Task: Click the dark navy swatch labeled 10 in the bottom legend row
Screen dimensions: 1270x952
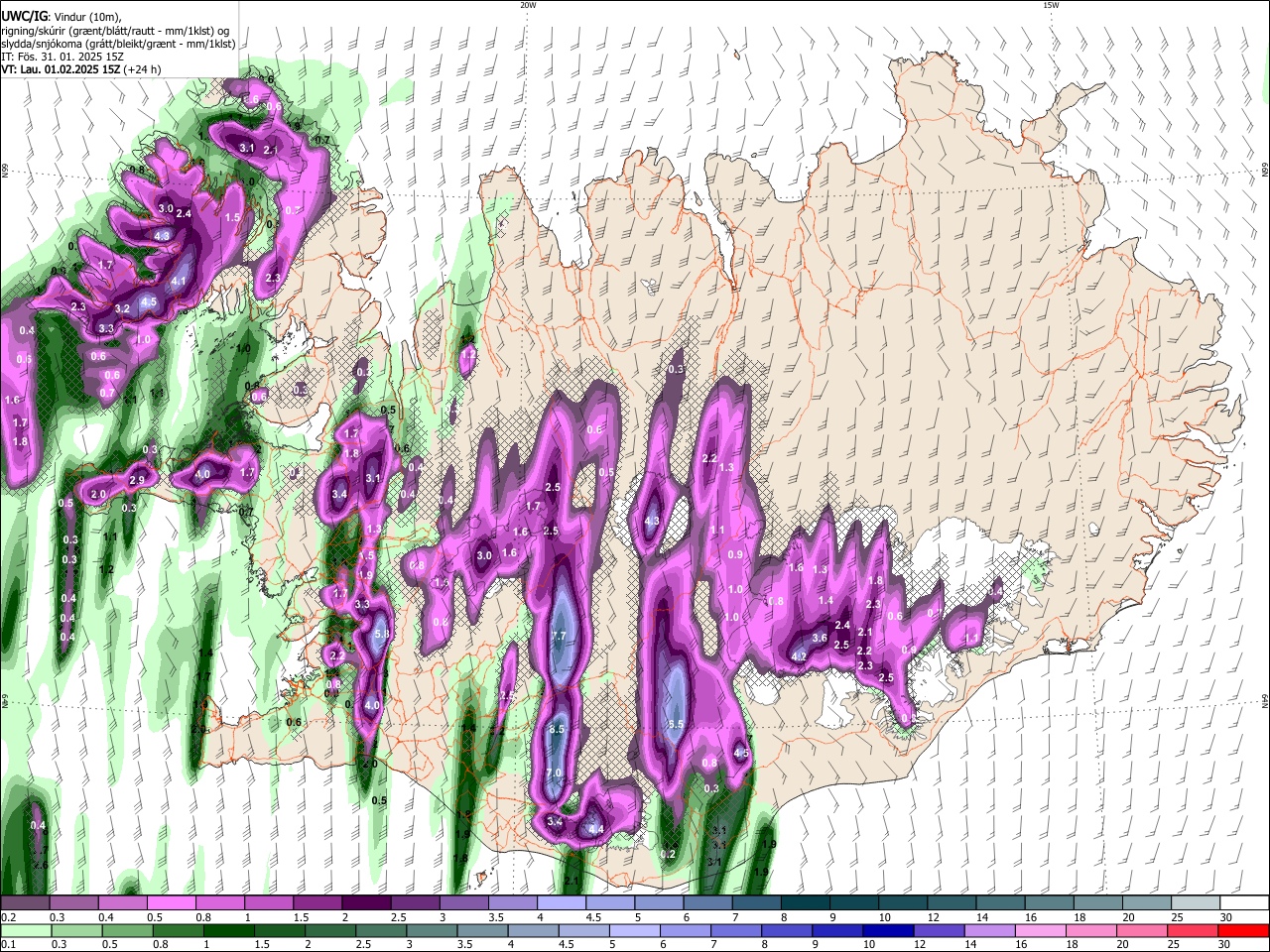Action: 886,930
